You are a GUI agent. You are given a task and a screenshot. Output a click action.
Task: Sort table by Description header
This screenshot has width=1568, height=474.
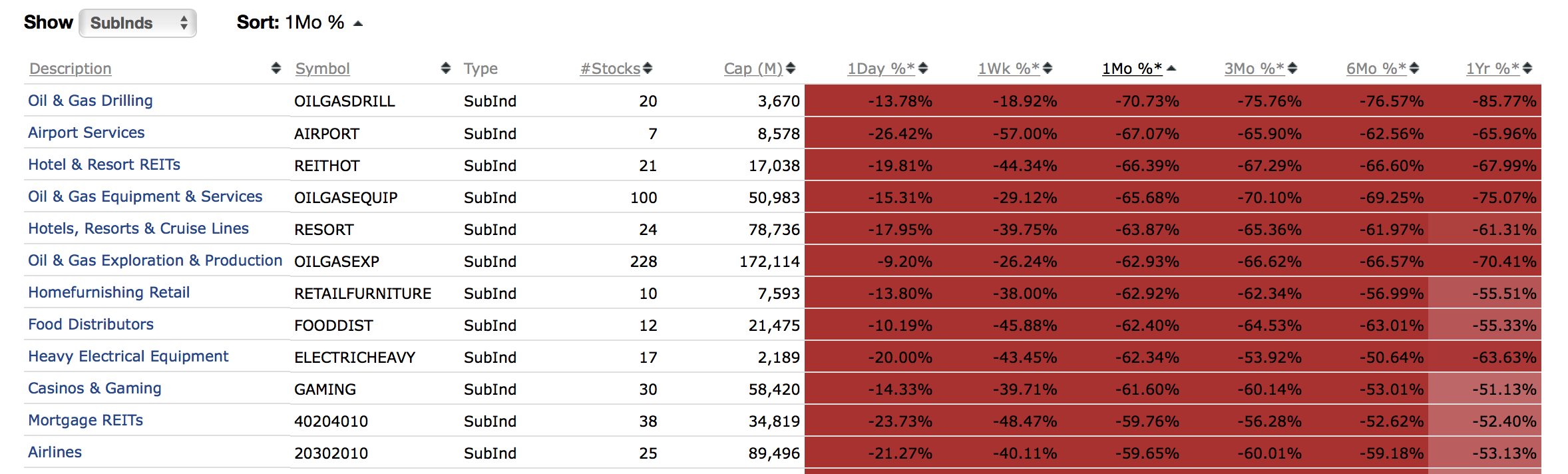click(x=71, y=69)
